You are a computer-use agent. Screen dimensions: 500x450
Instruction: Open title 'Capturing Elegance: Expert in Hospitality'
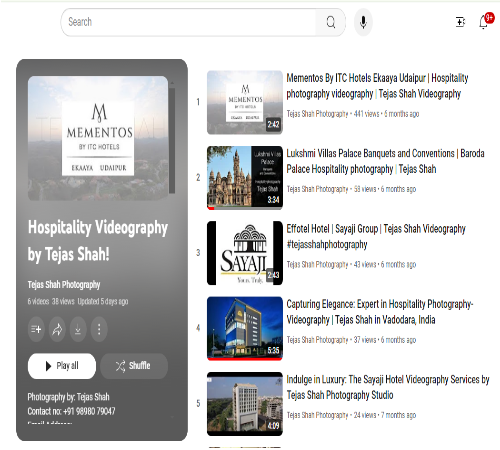(380, 312)
